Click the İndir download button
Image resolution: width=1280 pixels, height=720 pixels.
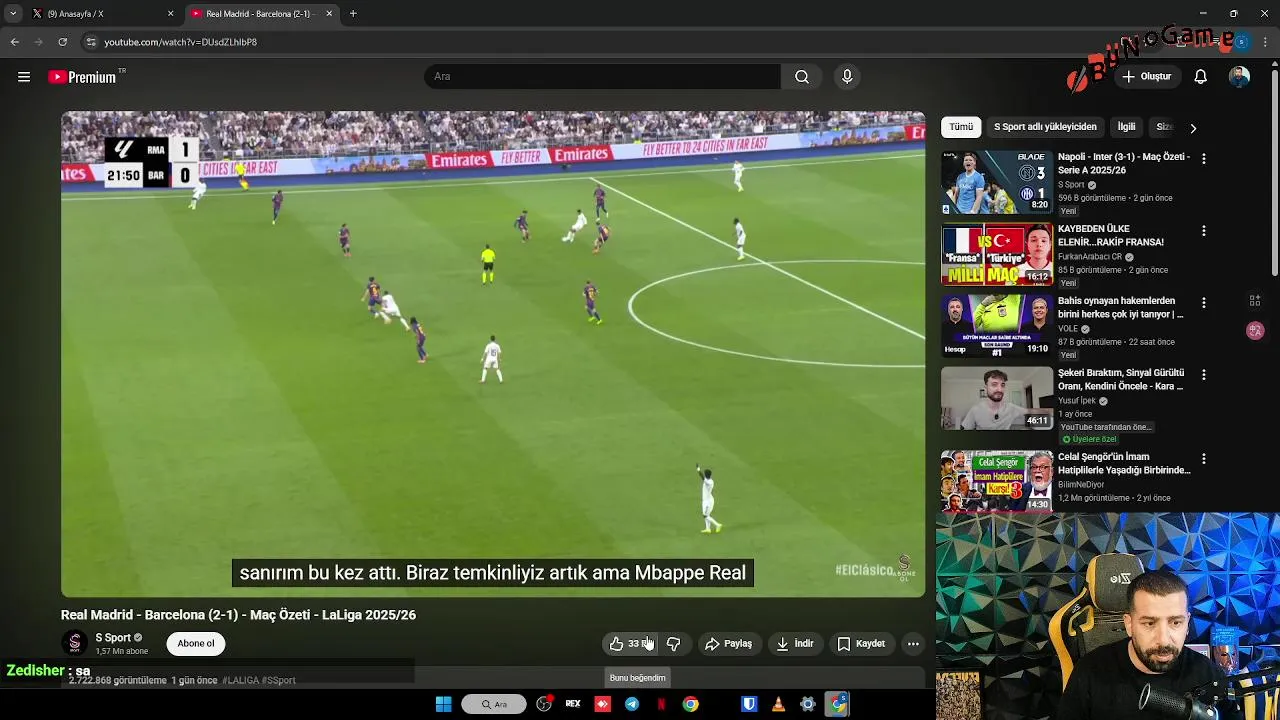click(795, 644)
